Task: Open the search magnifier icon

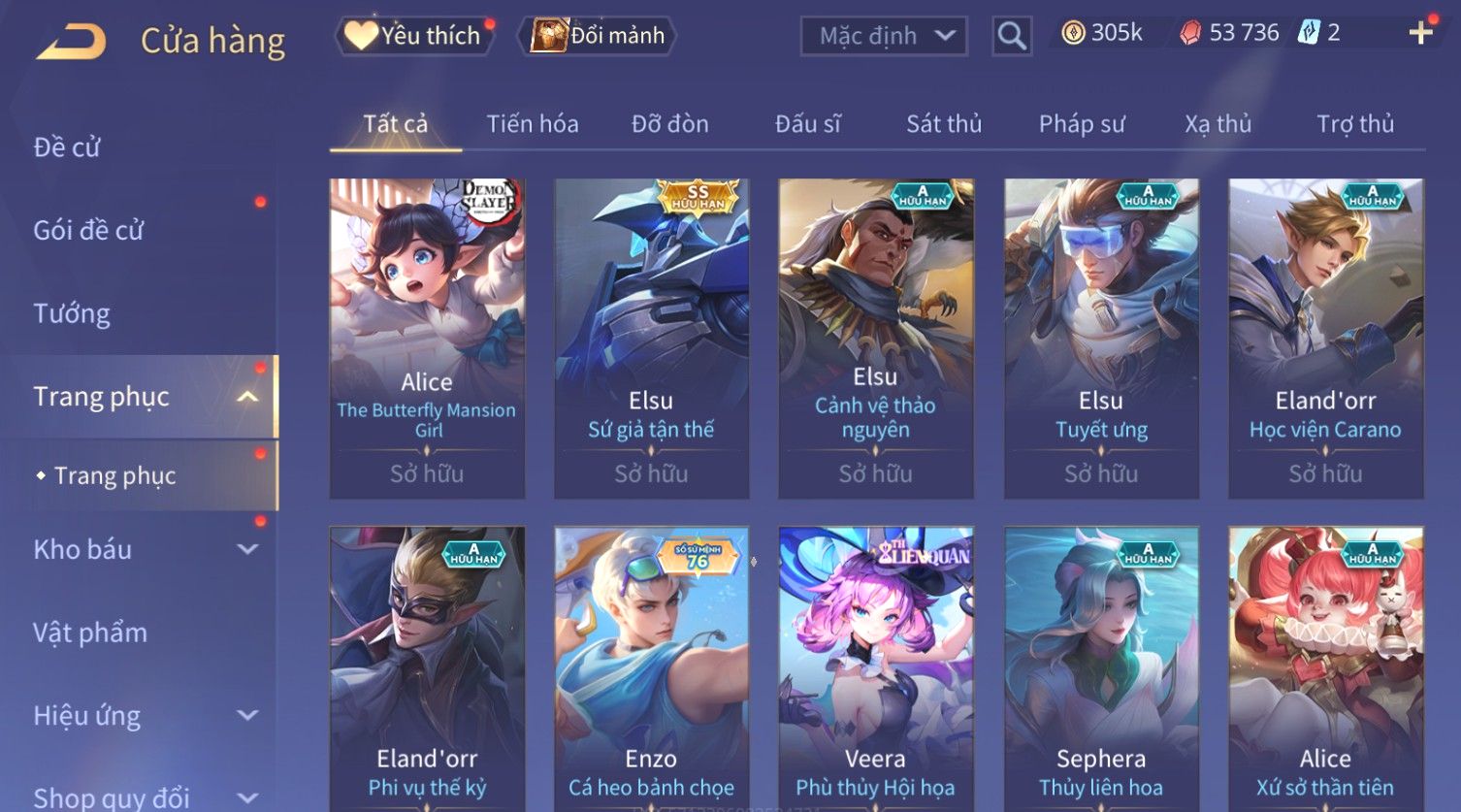Action: coord(1012,36)
